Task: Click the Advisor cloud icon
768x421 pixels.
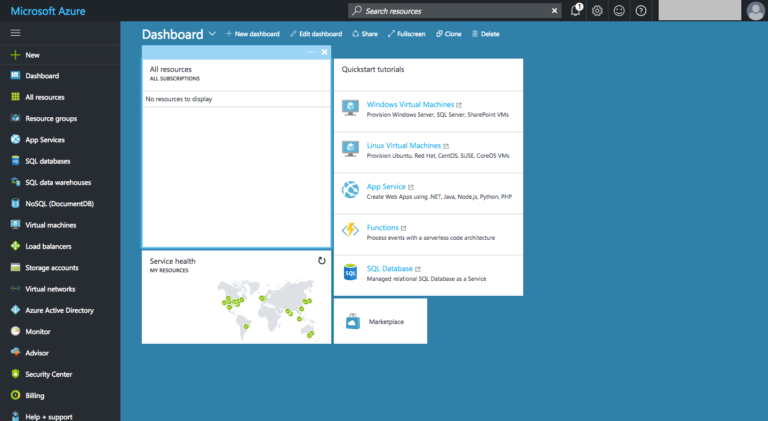Action: click(x=16, y=352)
